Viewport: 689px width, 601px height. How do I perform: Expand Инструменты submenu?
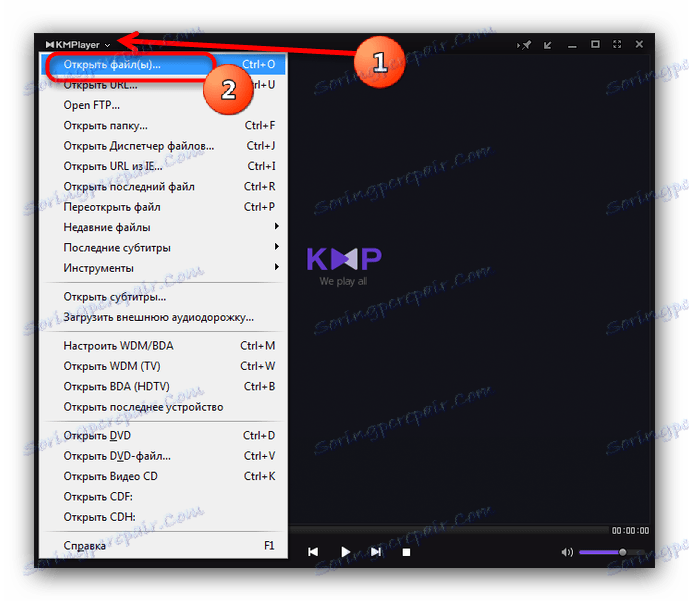click(163, 268)
